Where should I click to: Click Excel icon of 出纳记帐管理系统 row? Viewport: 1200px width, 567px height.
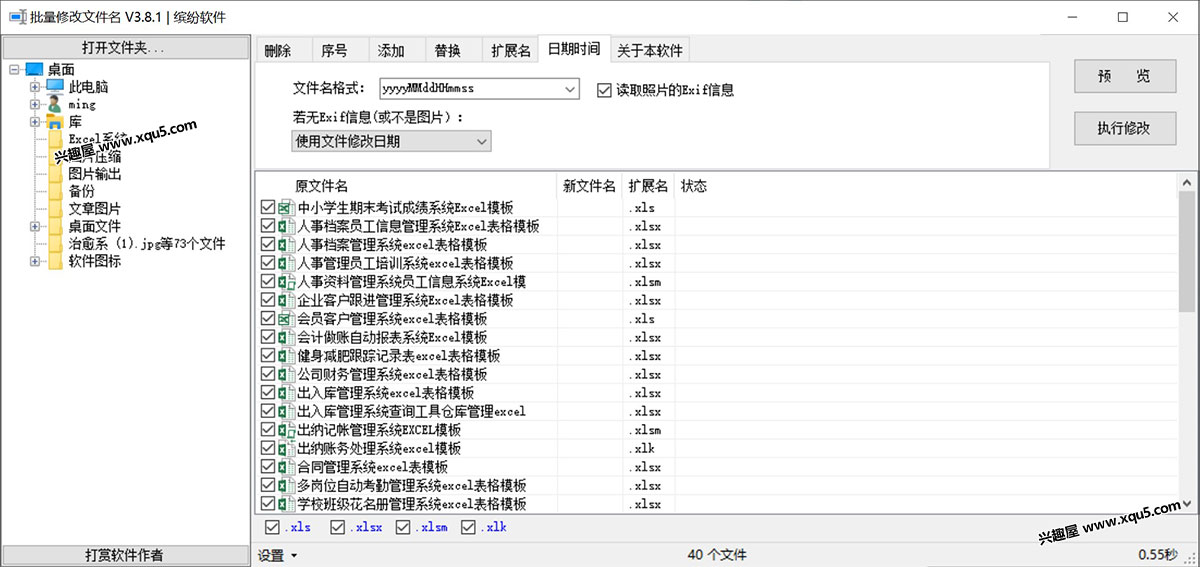(x=286, y=430)
